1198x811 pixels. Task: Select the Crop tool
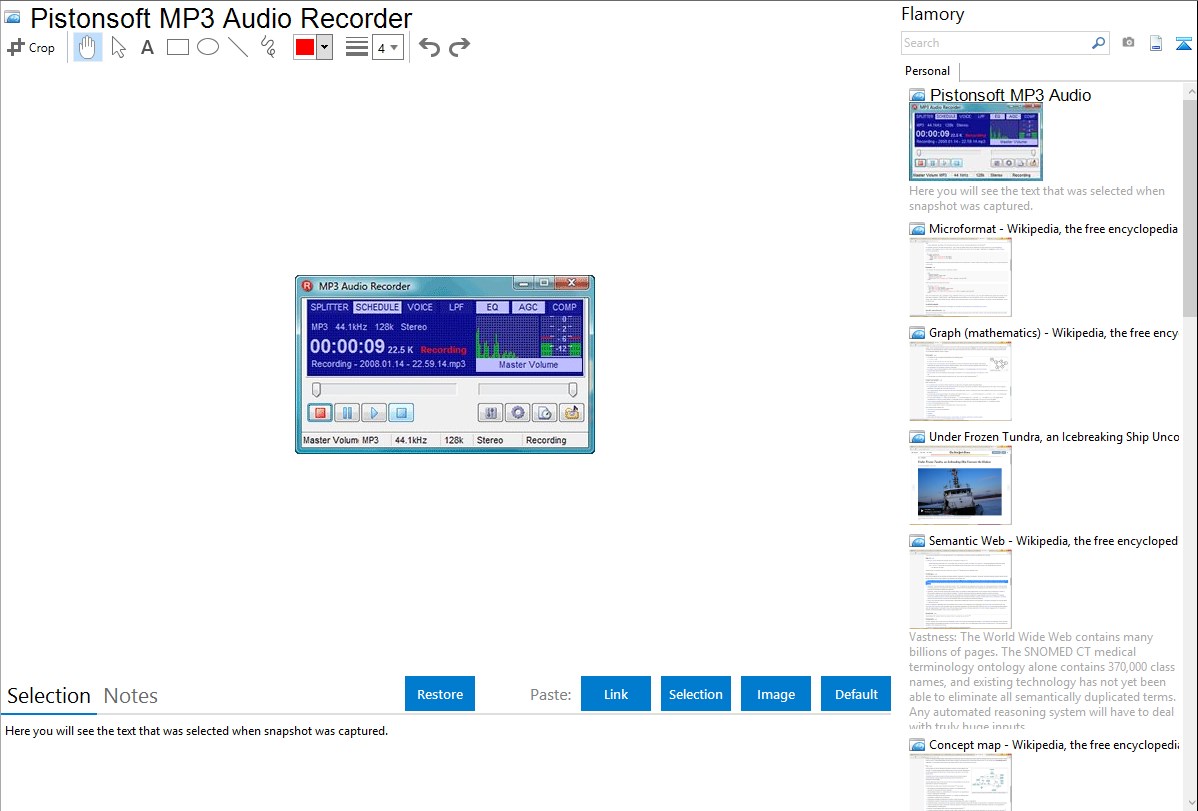[31, 47]
